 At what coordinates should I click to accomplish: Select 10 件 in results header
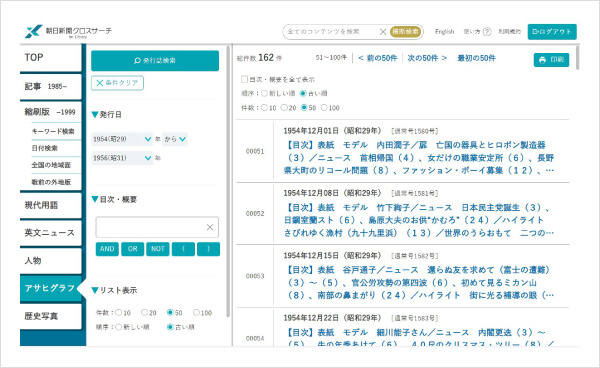pyautogui.click(x=264, y=108)
